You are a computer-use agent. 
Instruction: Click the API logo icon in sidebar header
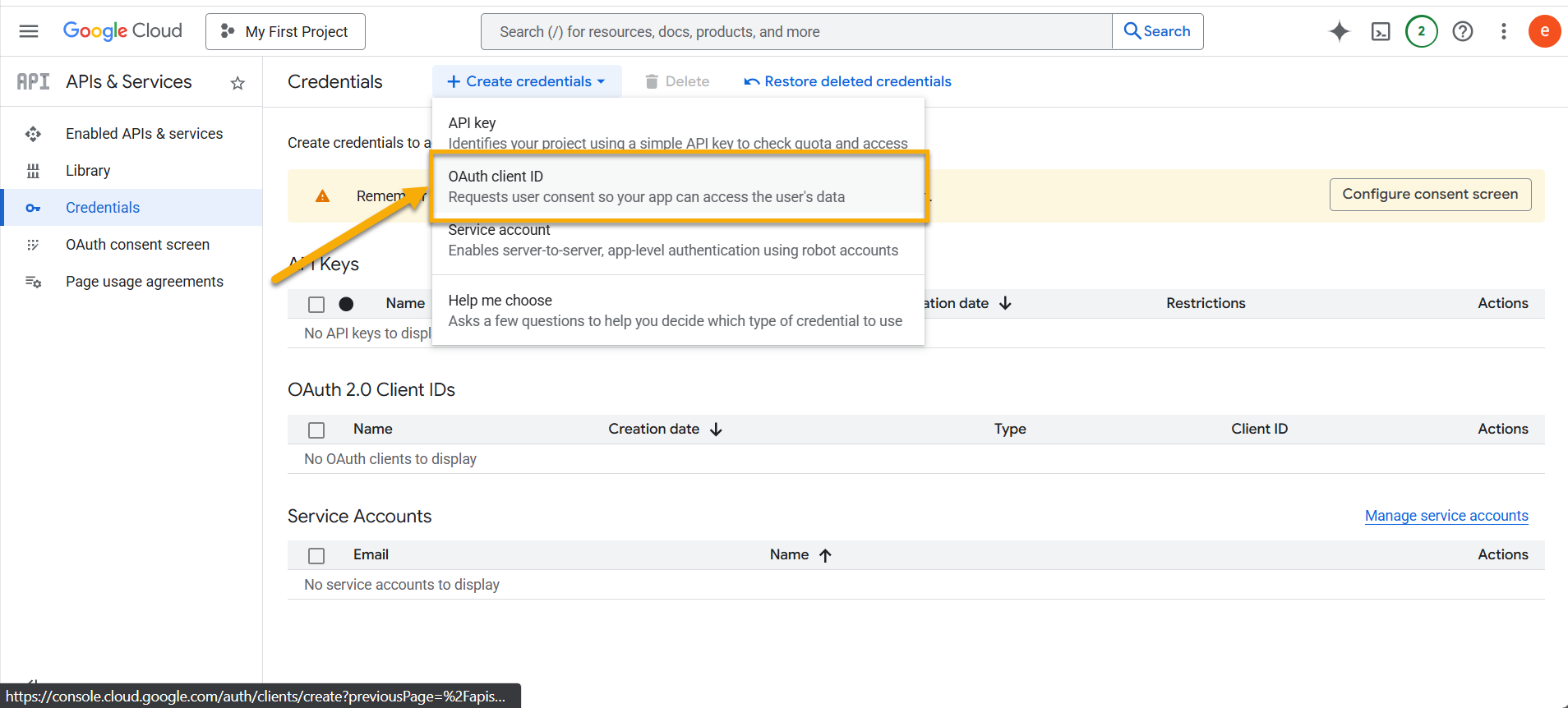(33, 81)
